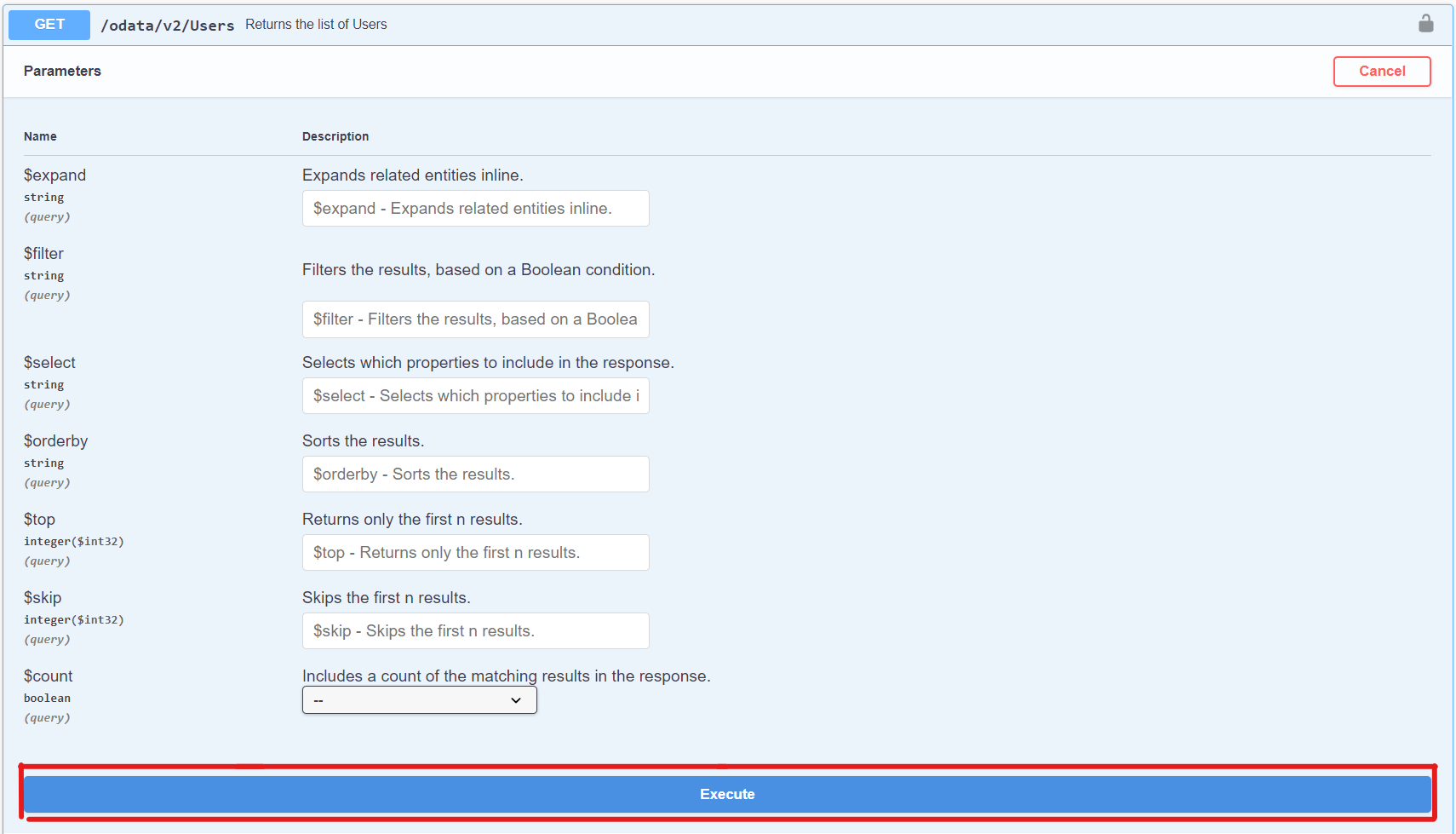
Task: Click the Parameters section heading
Action: click(x=62, y=72)
